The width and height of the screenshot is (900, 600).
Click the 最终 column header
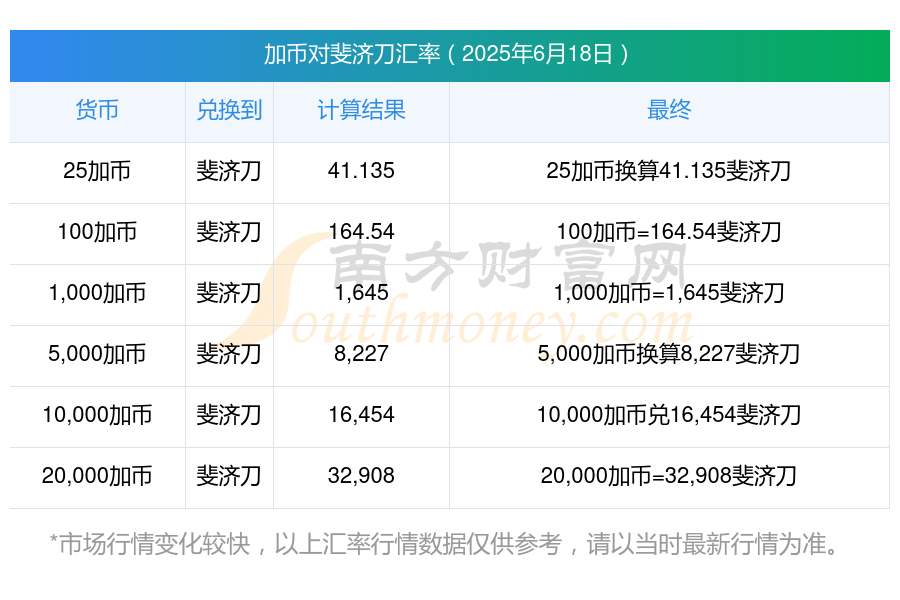pyautogui.click(x=669, y=110)
